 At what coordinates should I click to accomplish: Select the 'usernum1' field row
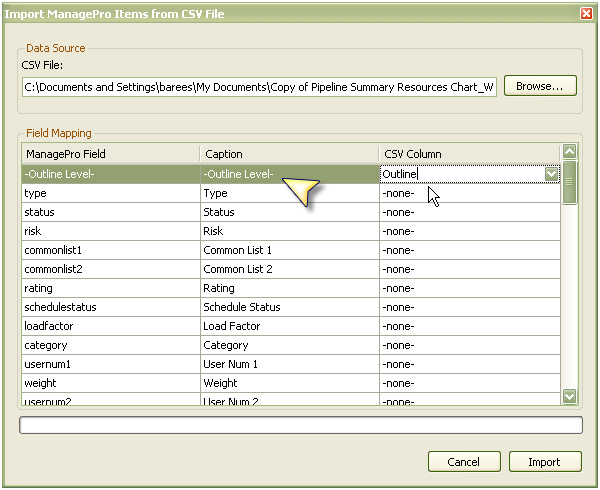[111, 364]
